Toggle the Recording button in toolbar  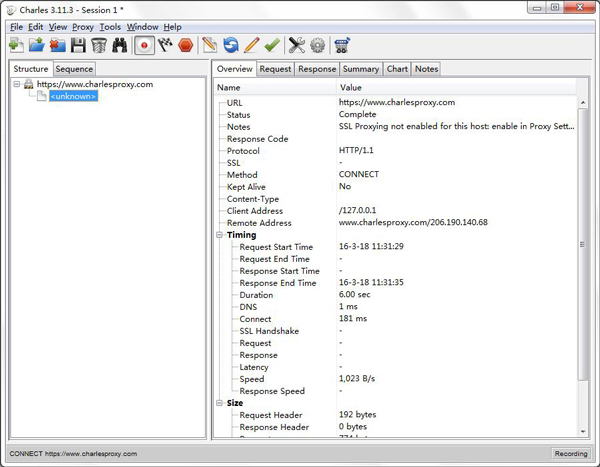[x=144, y=45]
